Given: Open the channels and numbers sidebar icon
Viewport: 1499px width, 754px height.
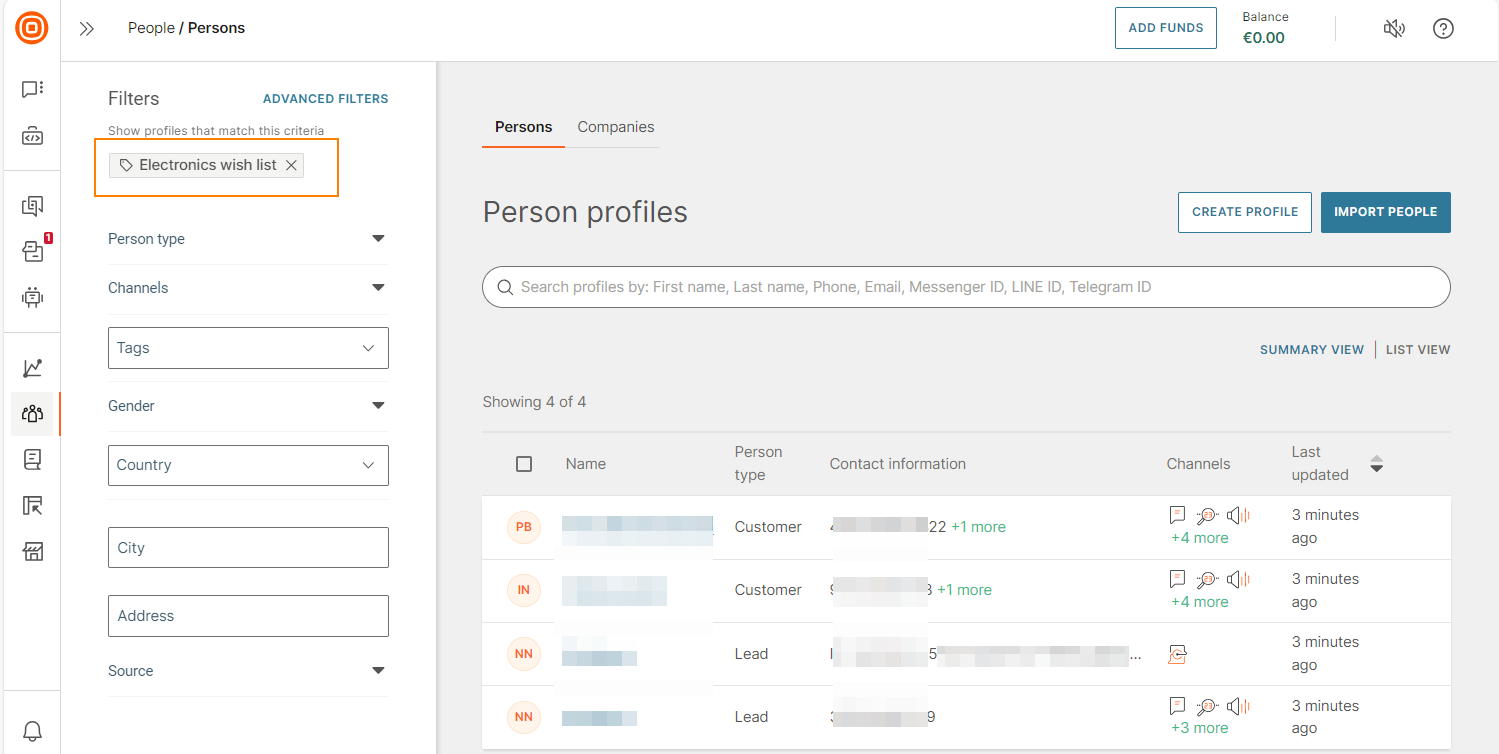Looking at the screenshot, I should (x=32, y=505).
